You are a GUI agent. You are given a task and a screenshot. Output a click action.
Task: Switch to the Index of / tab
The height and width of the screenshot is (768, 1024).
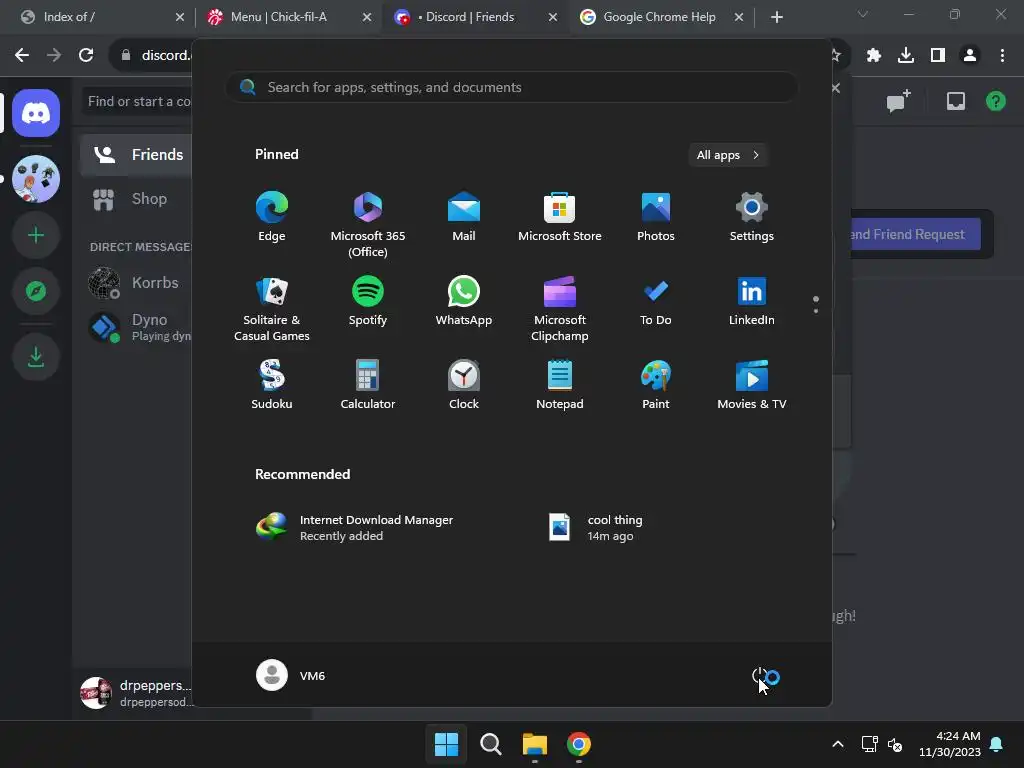(x=100, y=17)
